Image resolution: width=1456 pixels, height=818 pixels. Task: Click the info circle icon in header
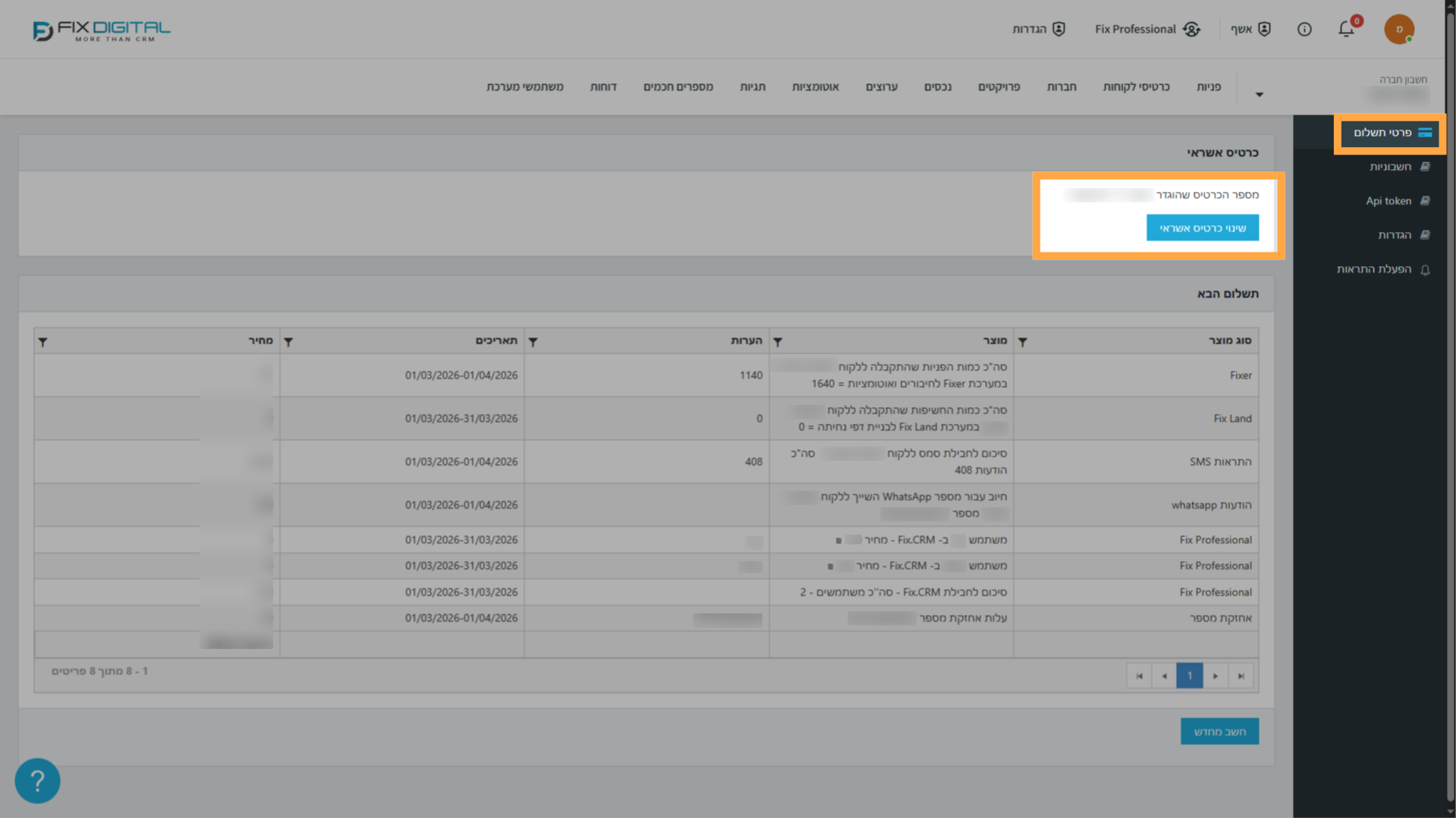pyautogui.click(x=1304, y=29)
